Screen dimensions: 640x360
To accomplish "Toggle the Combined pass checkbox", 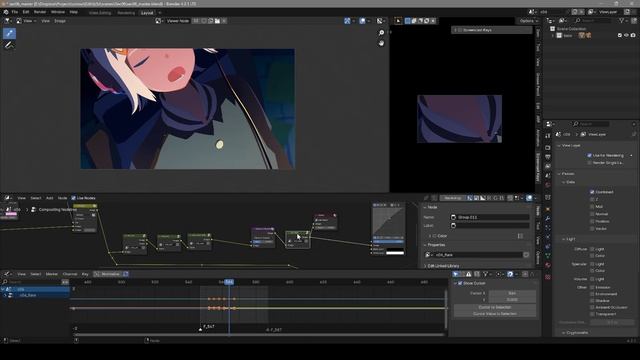I will (592, 192).
